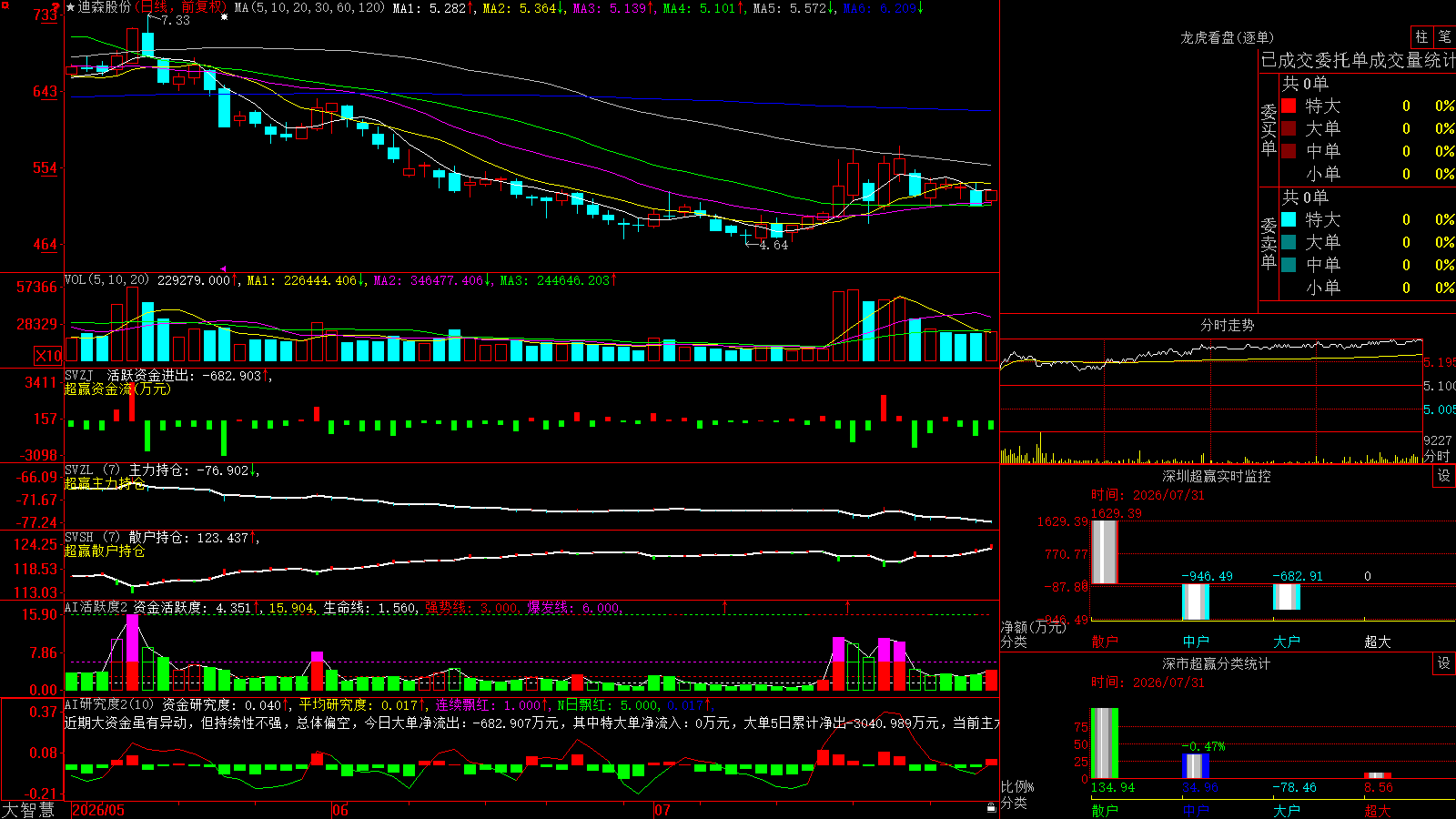Click the AI活跃度2 indicator label
The height and width of the screenshot is (819, 1456).
(96, 607)
